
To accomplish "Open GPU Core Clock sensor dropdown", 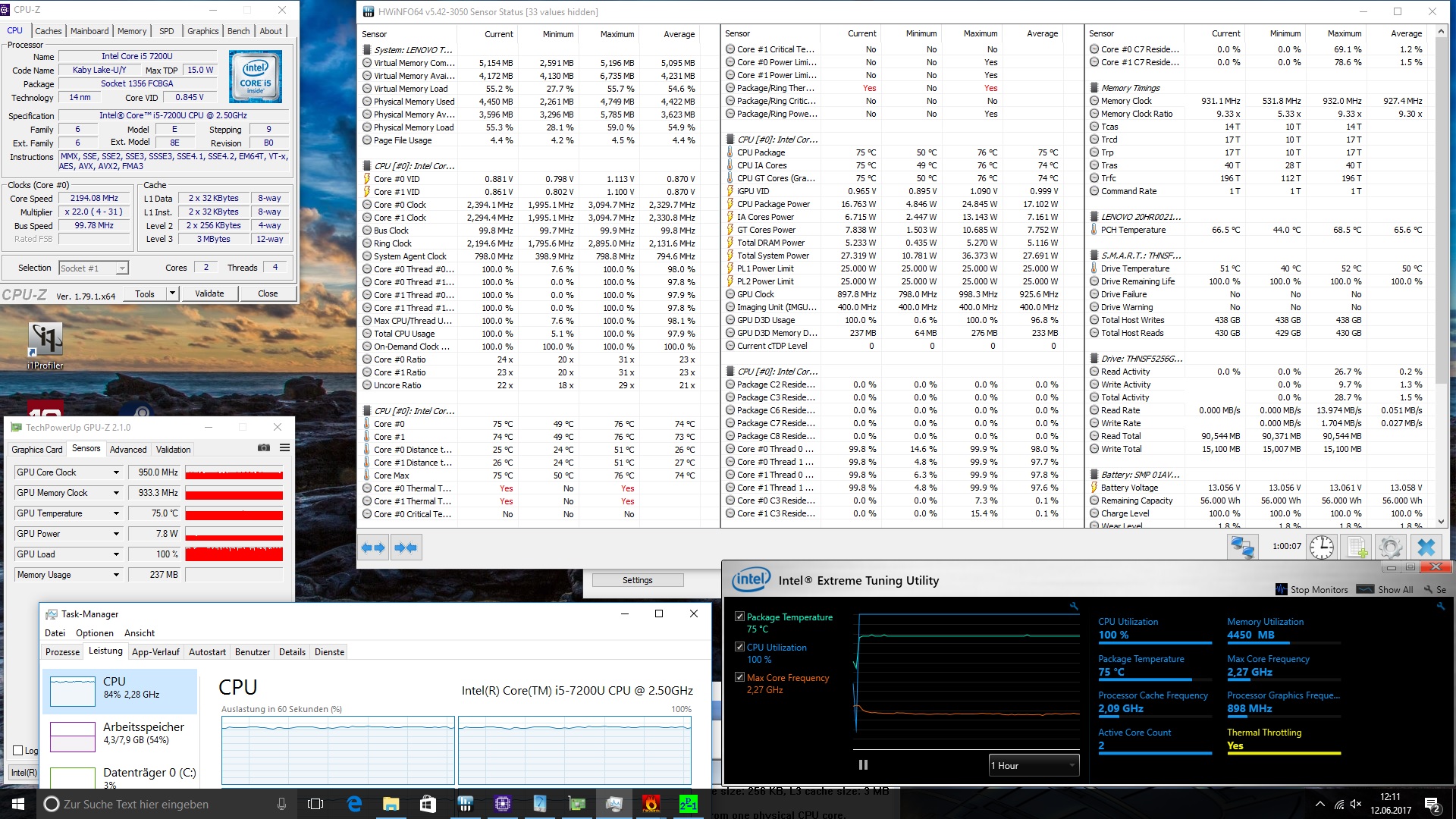I will (x=116, y=472).
